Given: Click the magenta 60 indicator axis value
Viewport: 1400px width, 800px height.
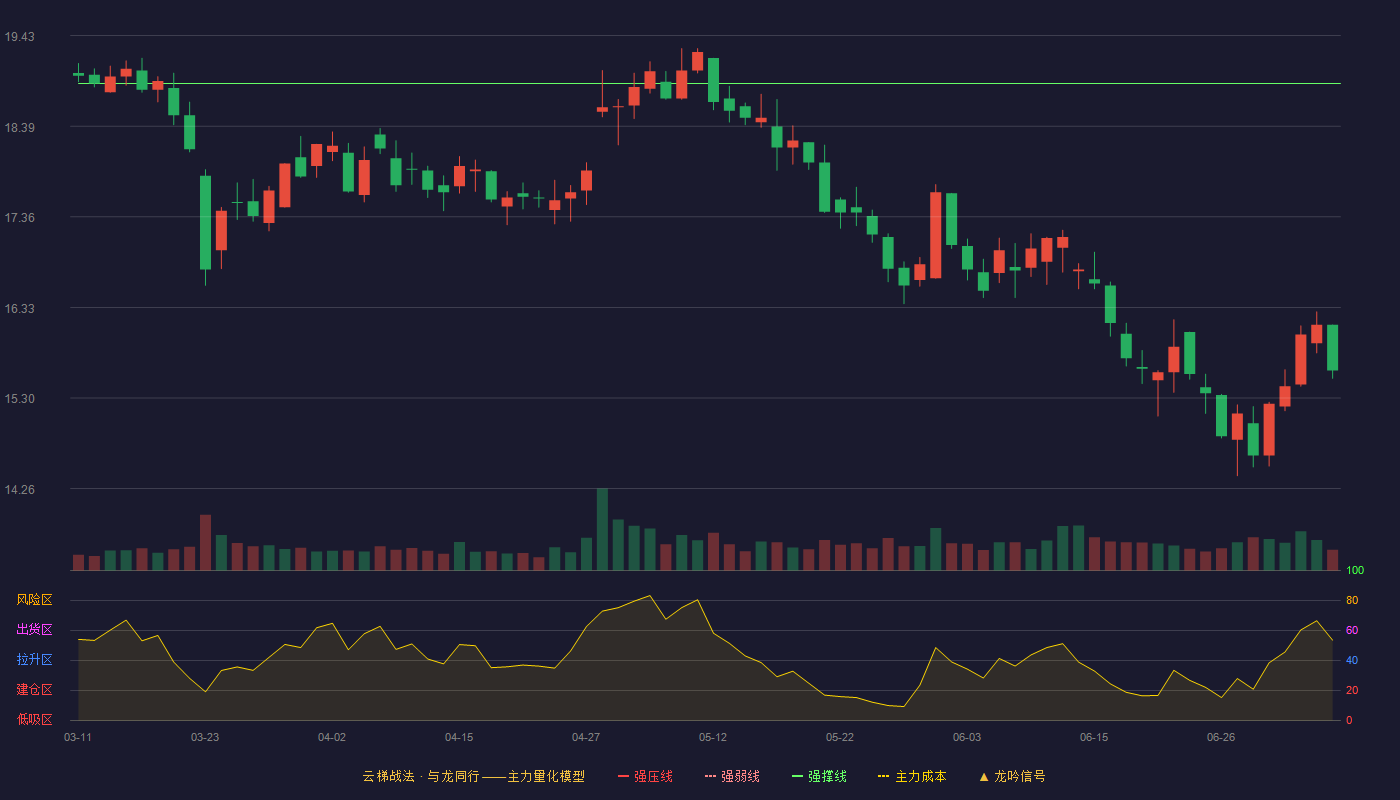Looking at the screenshot, I should (1352, 630).
